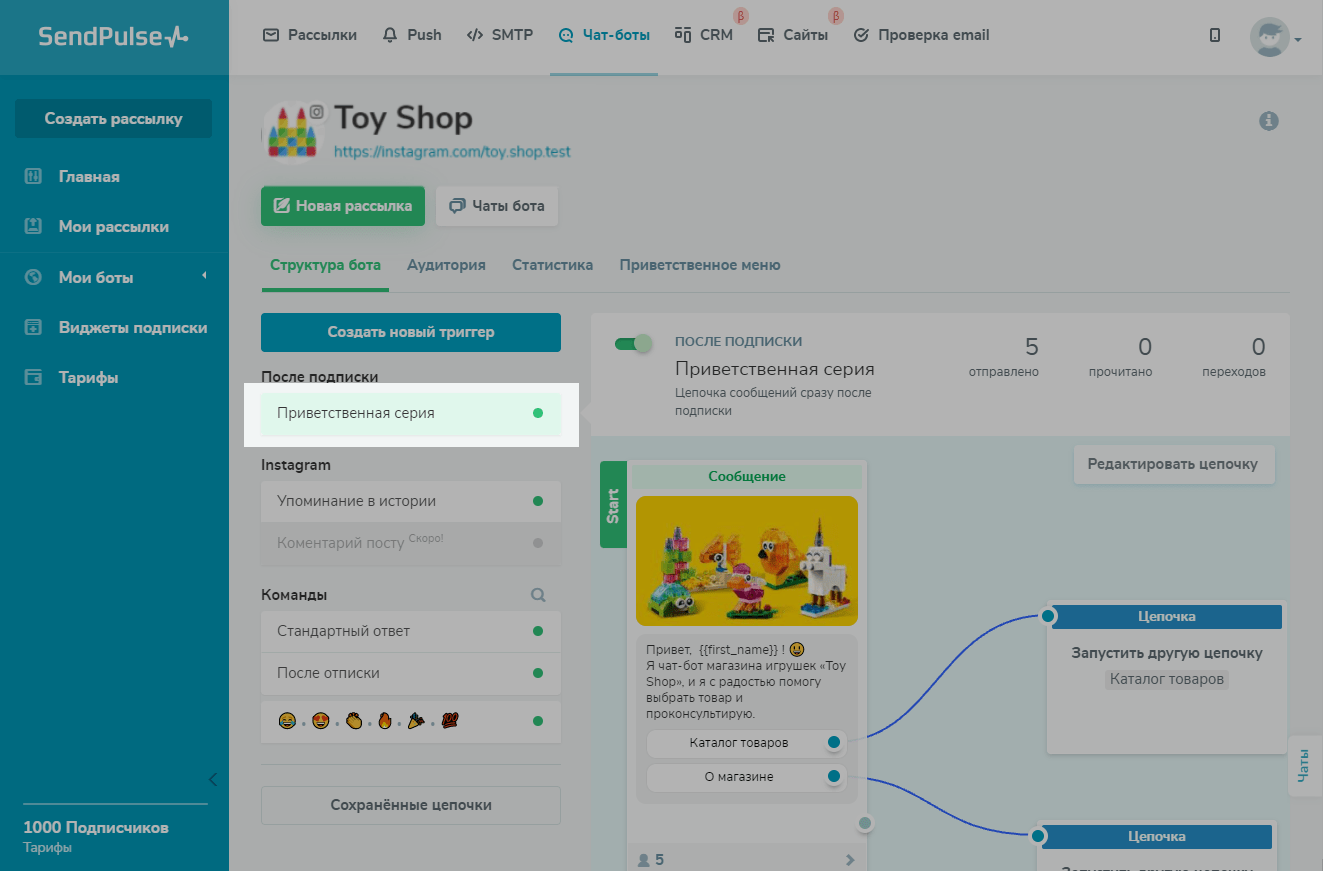This screenshot has height=871, width=1323.
Task: Go to Push in the top navigation
Action: (412, 35)
